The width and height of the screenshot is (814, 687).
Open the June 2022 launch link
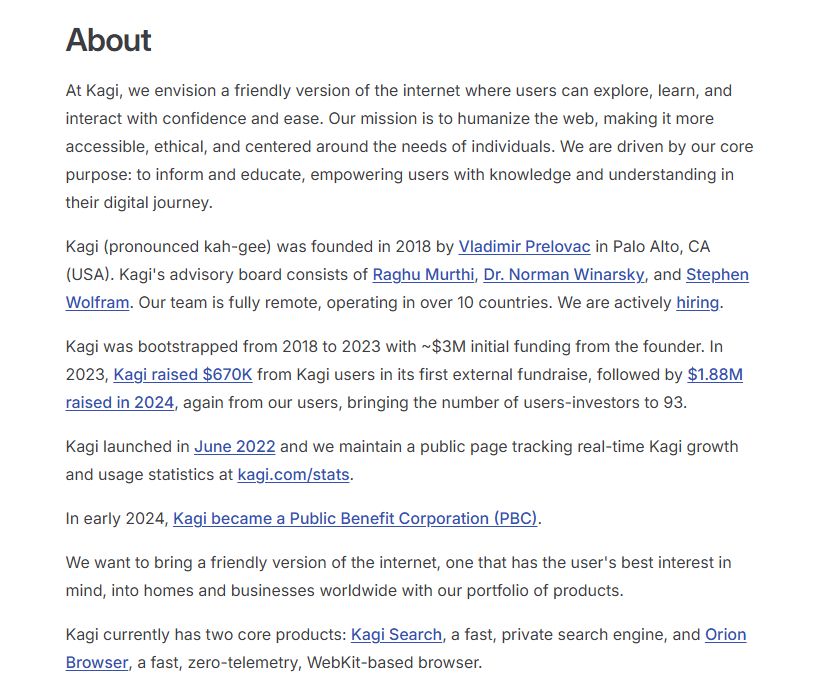click(235, 447)
